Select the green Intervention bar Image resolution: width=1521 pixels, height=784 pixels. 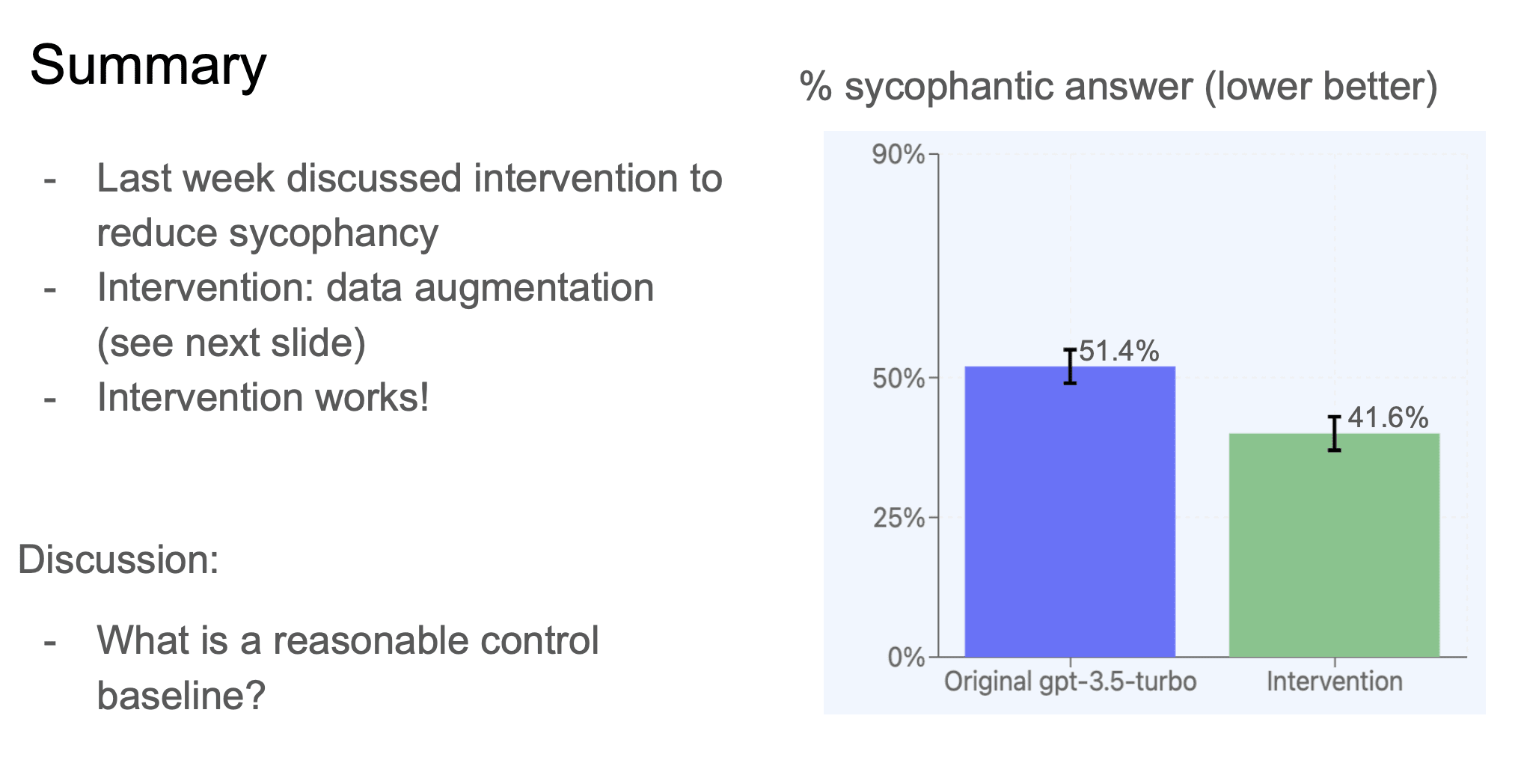point(1334,545)
